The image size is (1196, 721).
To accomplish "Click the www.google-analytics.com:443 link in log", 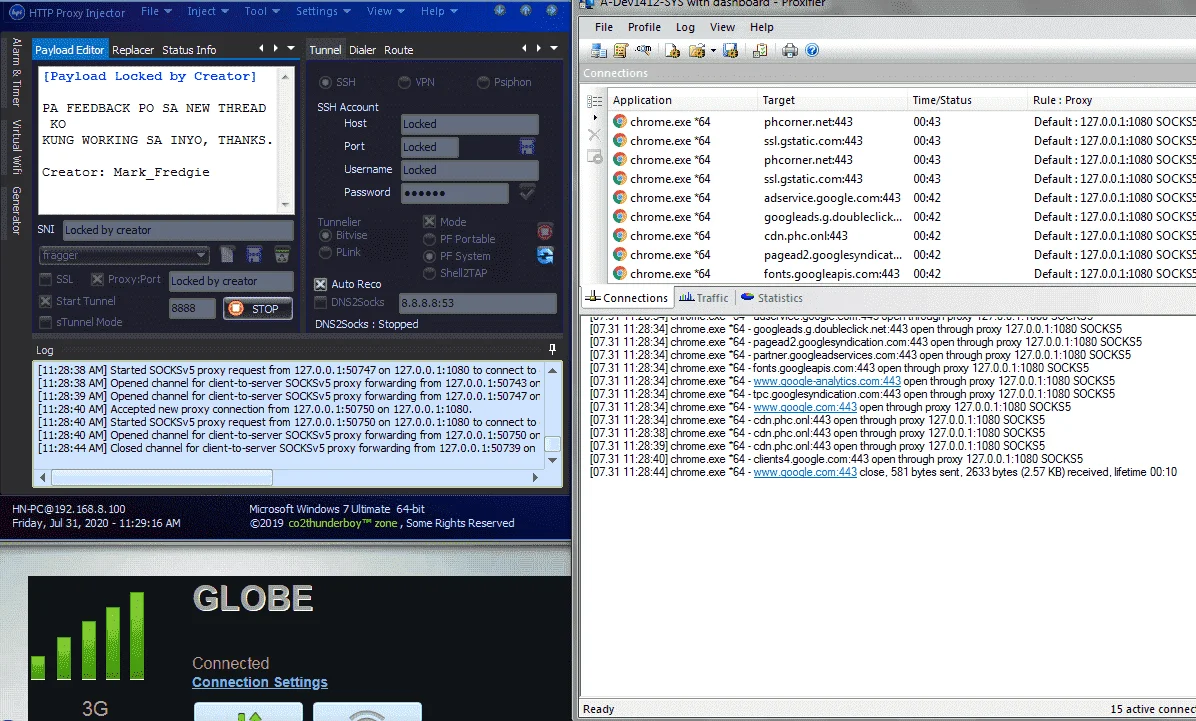I will coord(827,381).
